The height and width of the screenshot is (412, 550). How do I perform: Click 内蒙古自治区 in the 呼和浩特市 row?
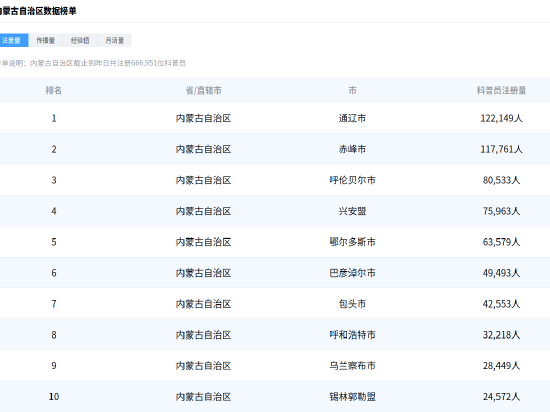click(203, 335)
